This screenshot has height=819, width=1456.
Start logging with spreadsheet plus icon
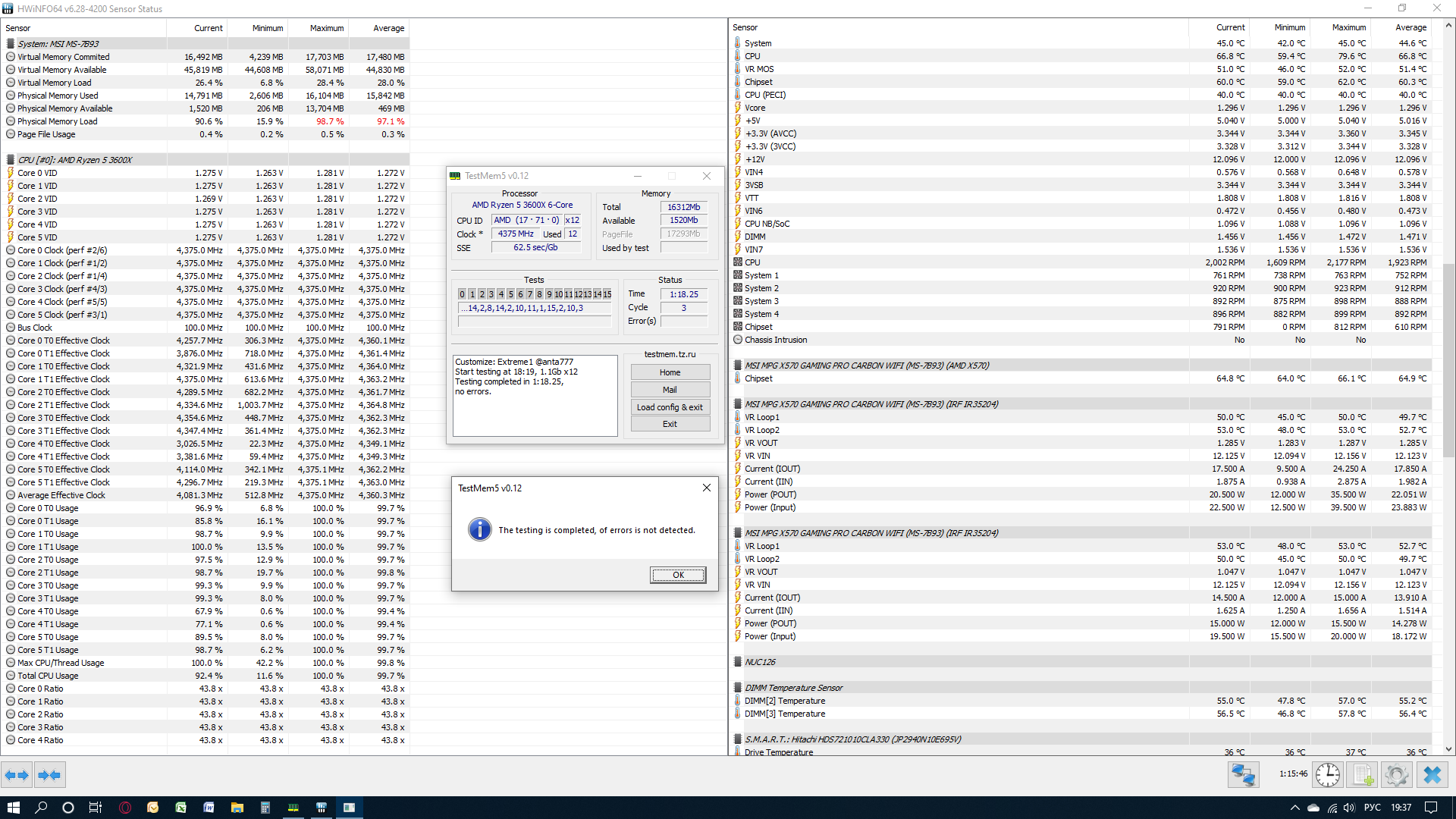pyautogui.click(x=1363, y=775)
